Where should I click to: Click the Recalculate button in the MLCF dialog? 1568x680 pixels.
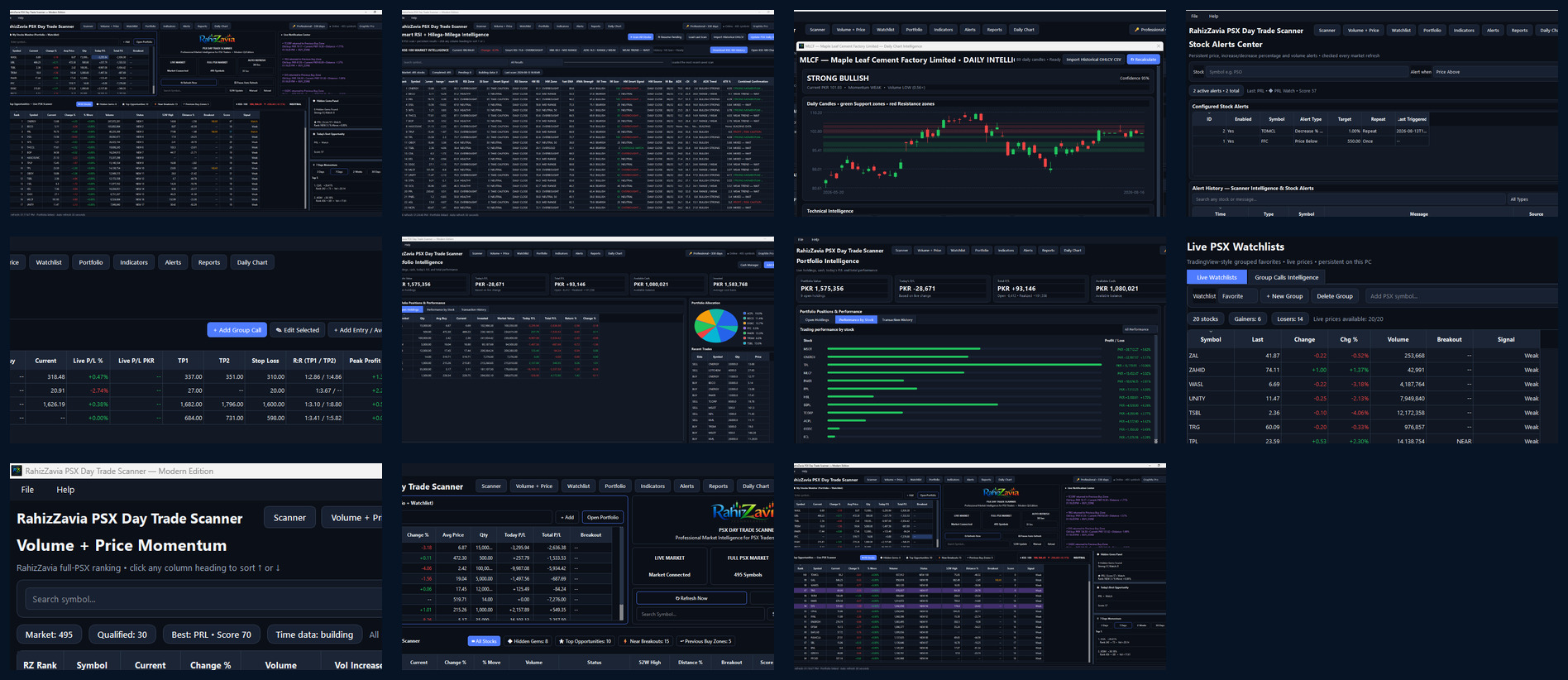[1143, 60]
